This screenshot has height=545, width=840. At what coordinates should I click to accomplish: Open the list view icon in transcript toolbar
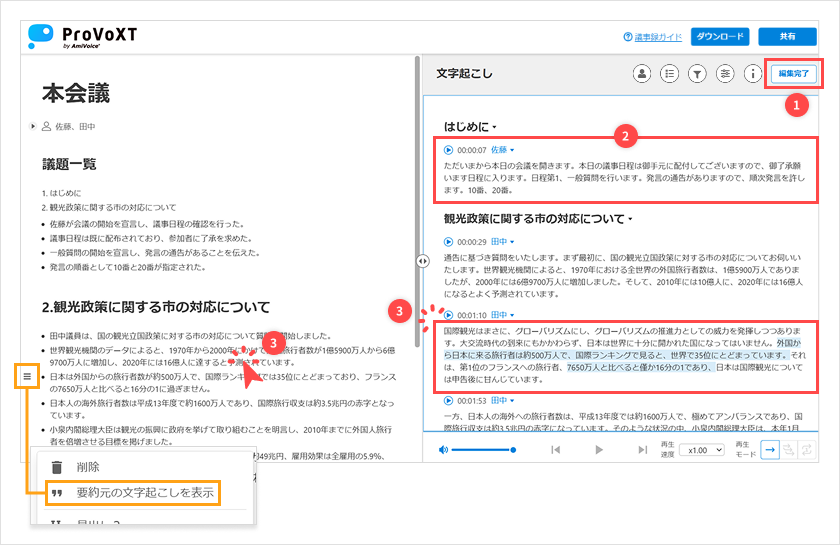coord(670,73)
